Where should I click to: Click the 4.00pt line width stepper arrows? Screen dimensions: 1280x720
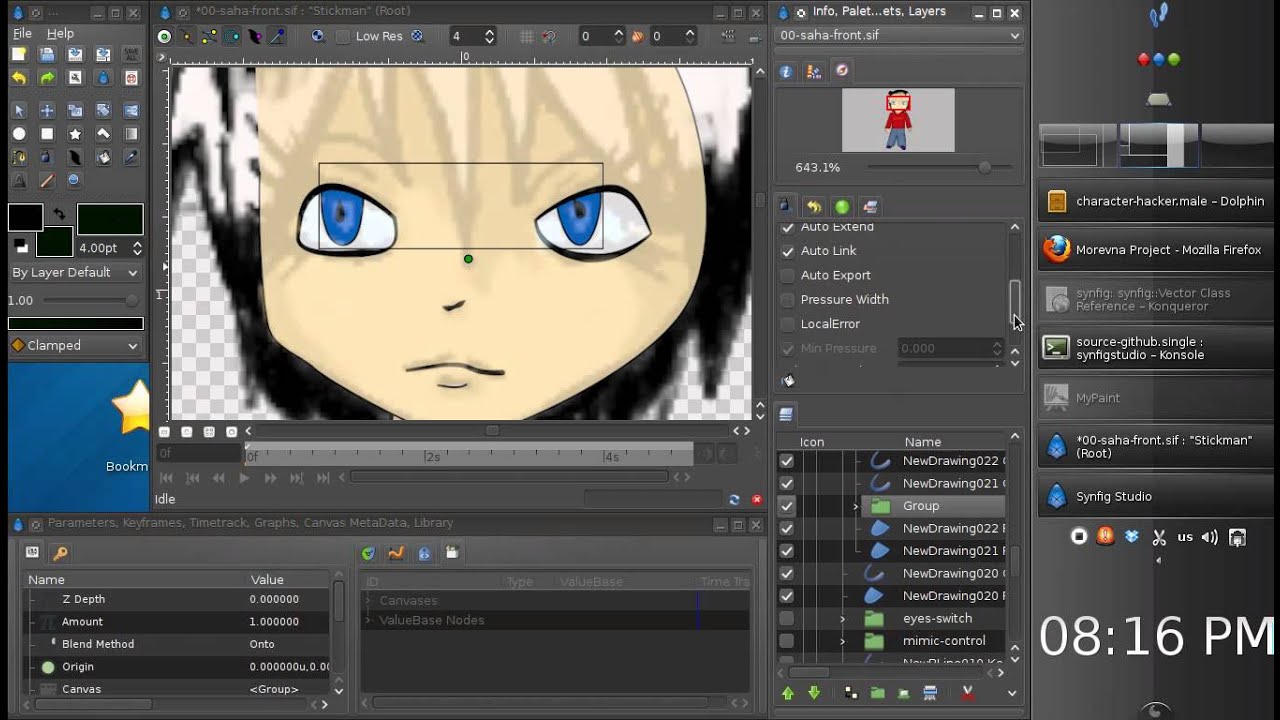(x=137, y=248)
